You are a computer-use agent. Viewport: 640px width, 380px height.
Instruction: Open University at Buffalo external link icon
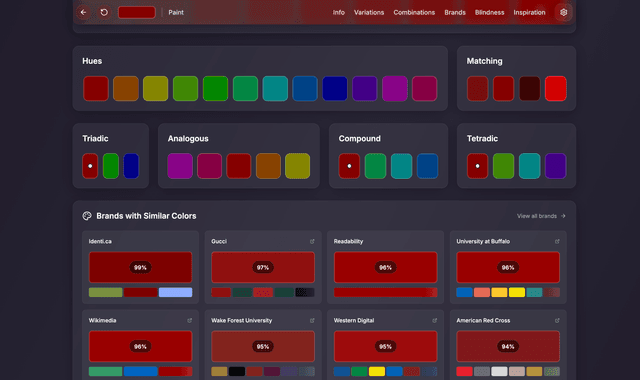(x=557, y=241)
